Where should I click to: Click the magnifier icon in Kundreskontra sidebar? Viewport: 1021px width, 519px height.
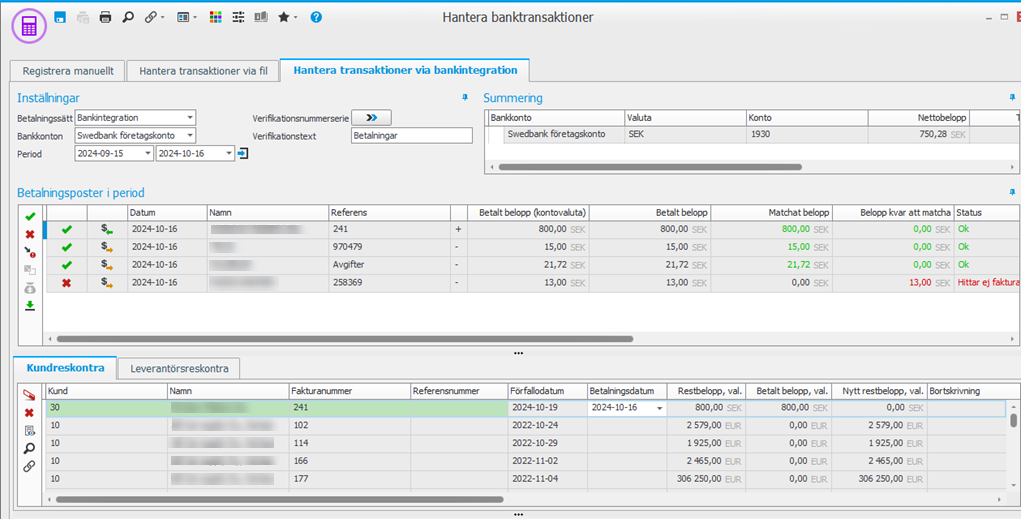(x=29, y=449)
